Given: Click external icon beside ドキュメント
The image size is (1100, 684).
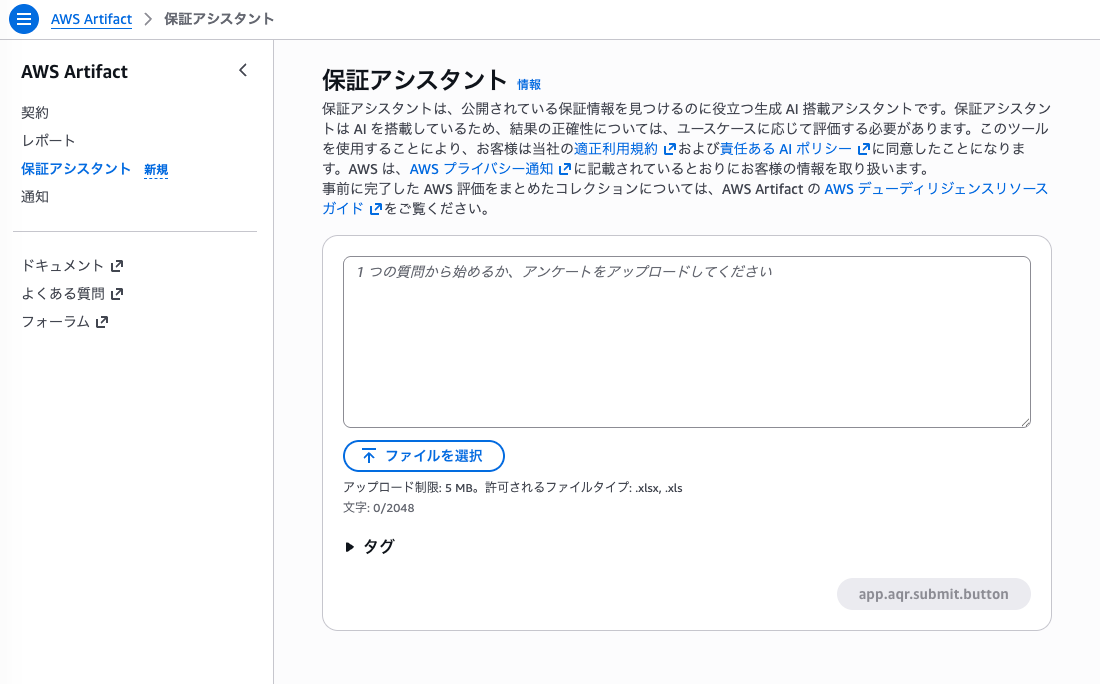Looking at the screenshot, I should (117, 266).
